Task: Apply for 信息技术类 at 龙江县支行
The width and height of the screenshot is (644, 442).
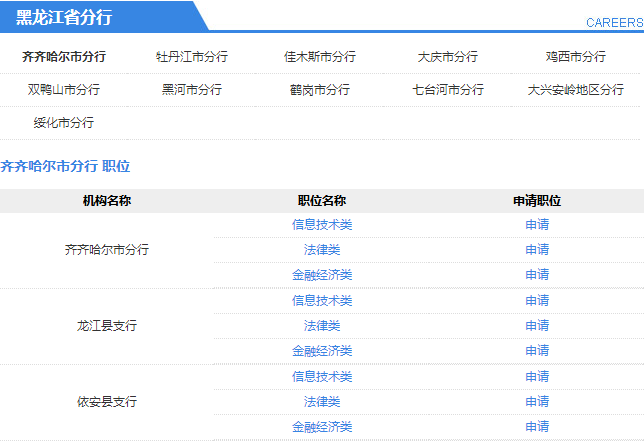Action: coord(537,301)
